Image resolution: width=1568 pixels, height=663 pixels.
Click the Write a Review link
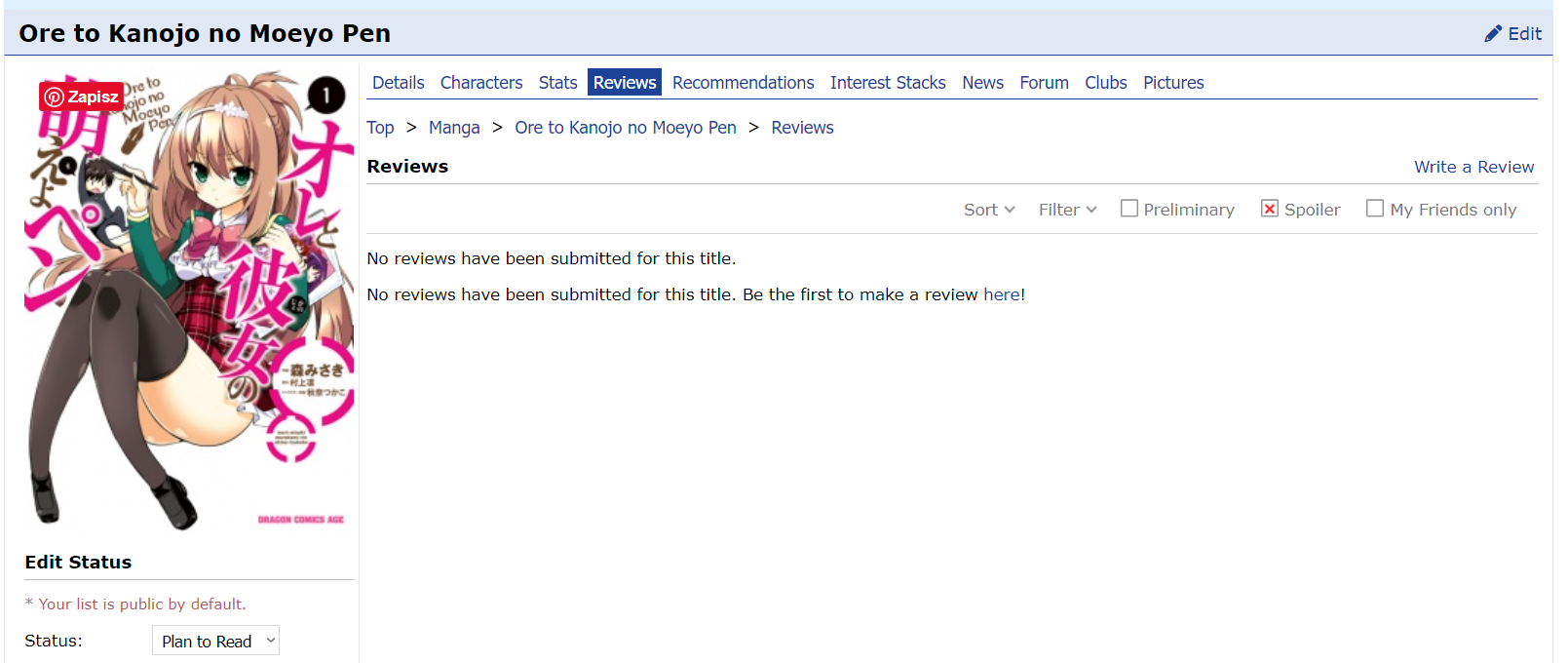point(1473,167)
